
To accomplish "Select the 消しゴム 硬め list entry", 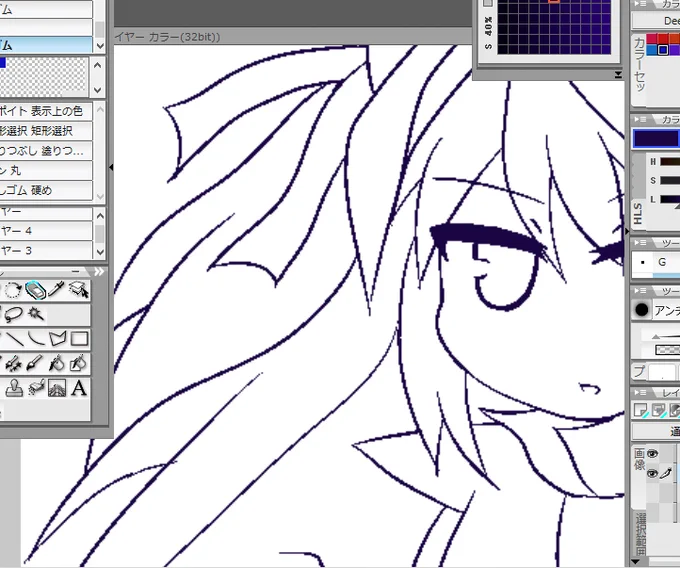I will click(46, 190).
